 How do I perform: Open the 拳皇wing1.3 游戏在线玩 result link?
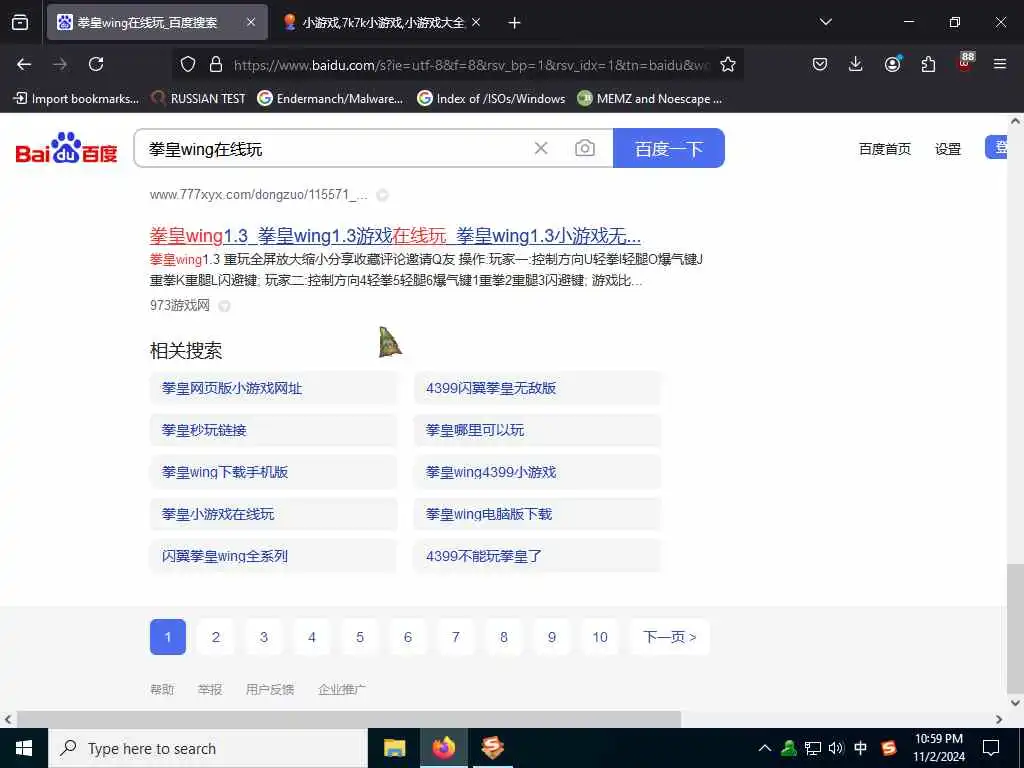point(395,236)
